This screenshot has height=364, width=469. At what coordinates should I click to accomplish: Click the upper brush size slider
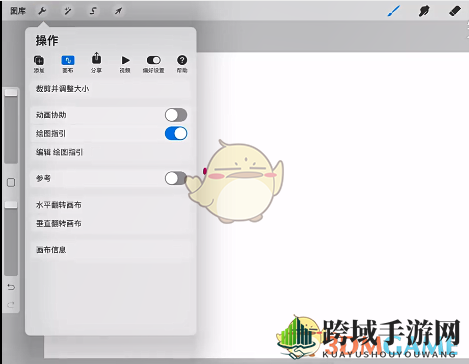[x=11, y=126]
